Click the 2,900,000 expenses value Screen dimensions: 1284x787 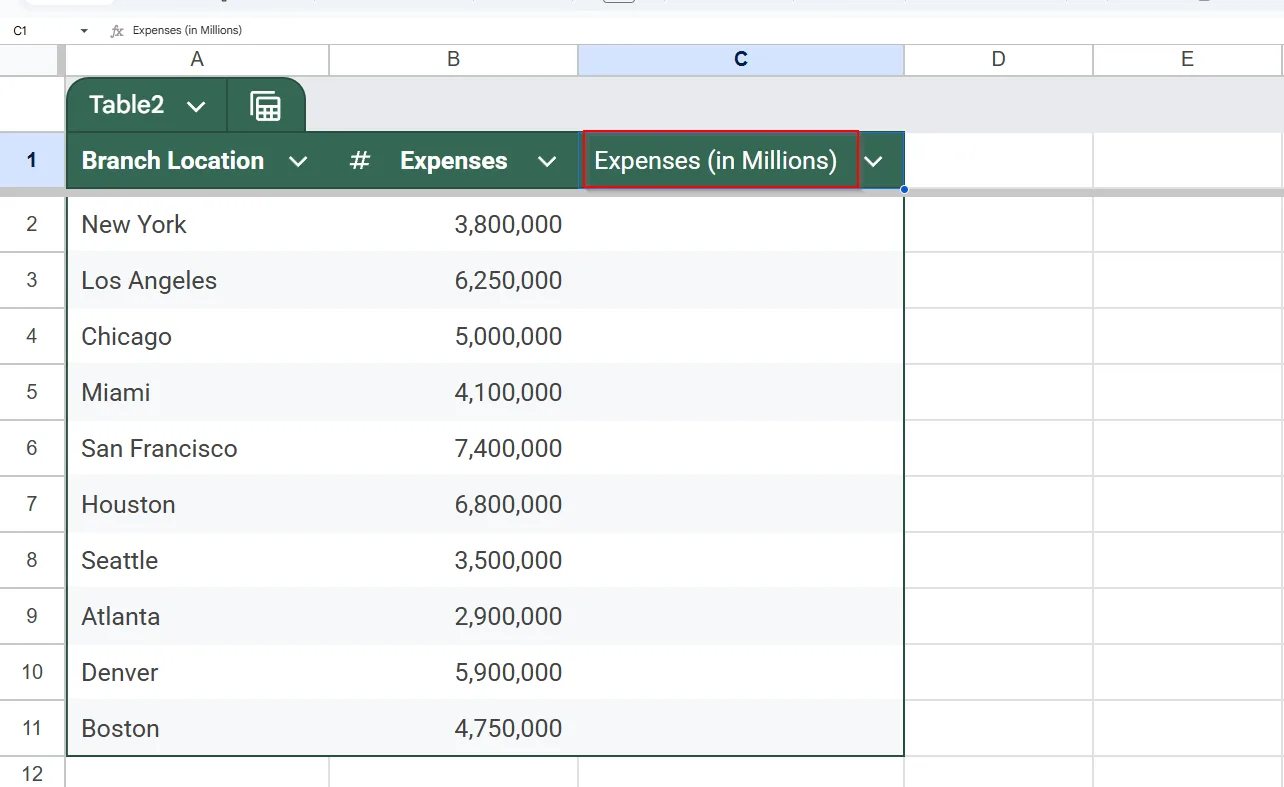click(x=508, y=617)
